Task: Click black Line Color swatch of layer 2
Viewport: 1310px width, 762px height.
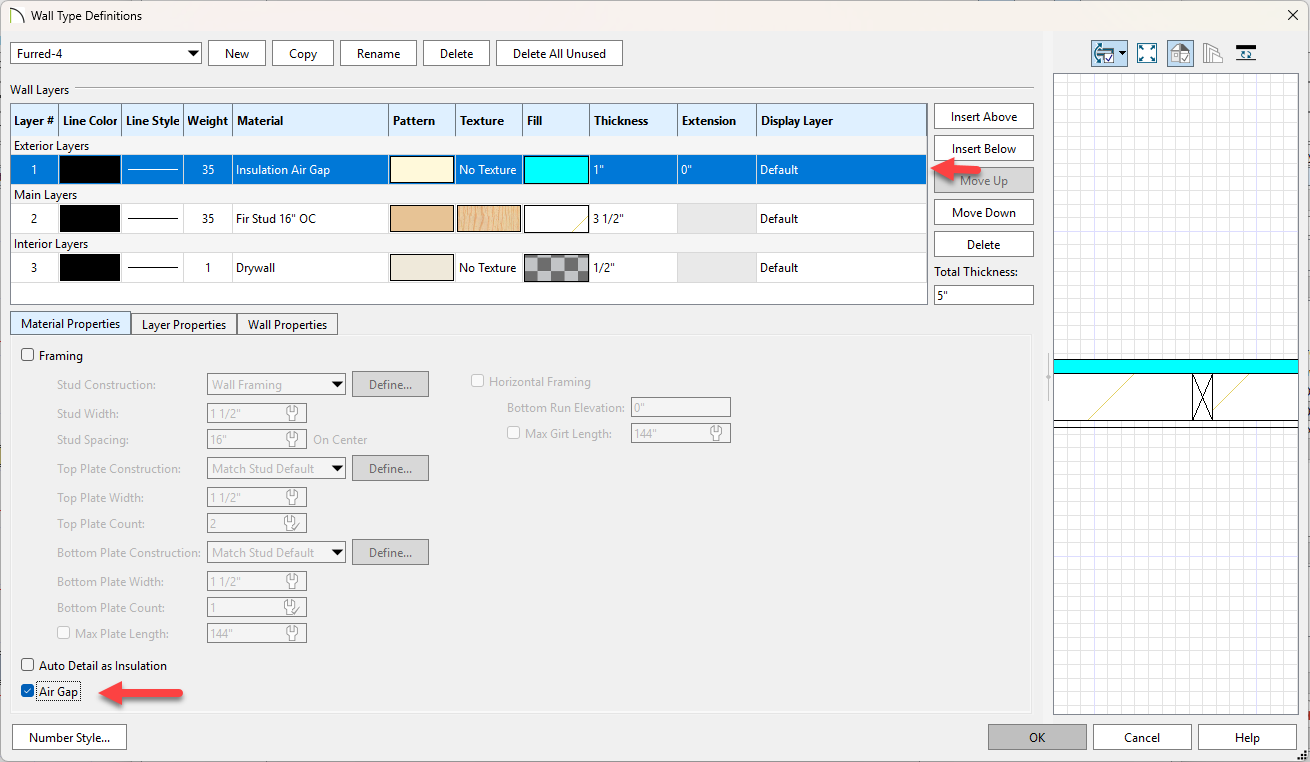Action: 90,218
